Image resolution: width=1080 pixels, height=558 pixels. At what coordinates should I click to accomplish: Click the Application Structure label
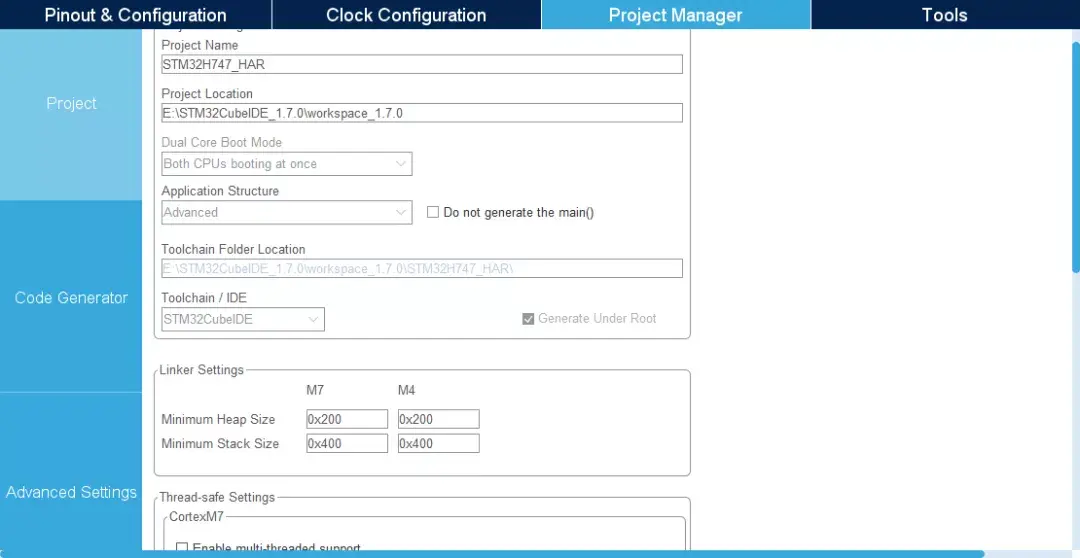[x=220, y=191]
